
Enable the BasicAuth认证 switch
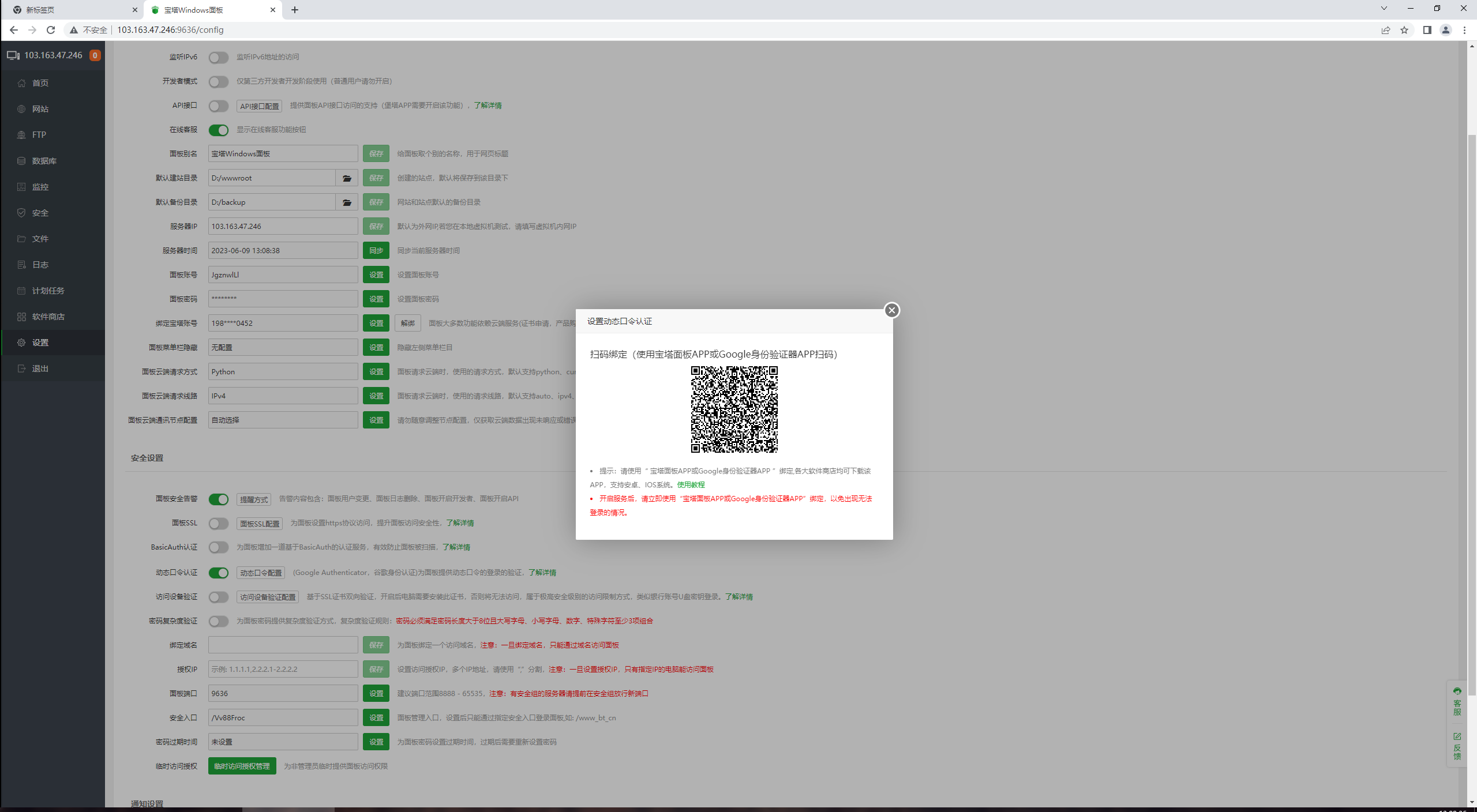pyautogui.click(x=219, y=547)
